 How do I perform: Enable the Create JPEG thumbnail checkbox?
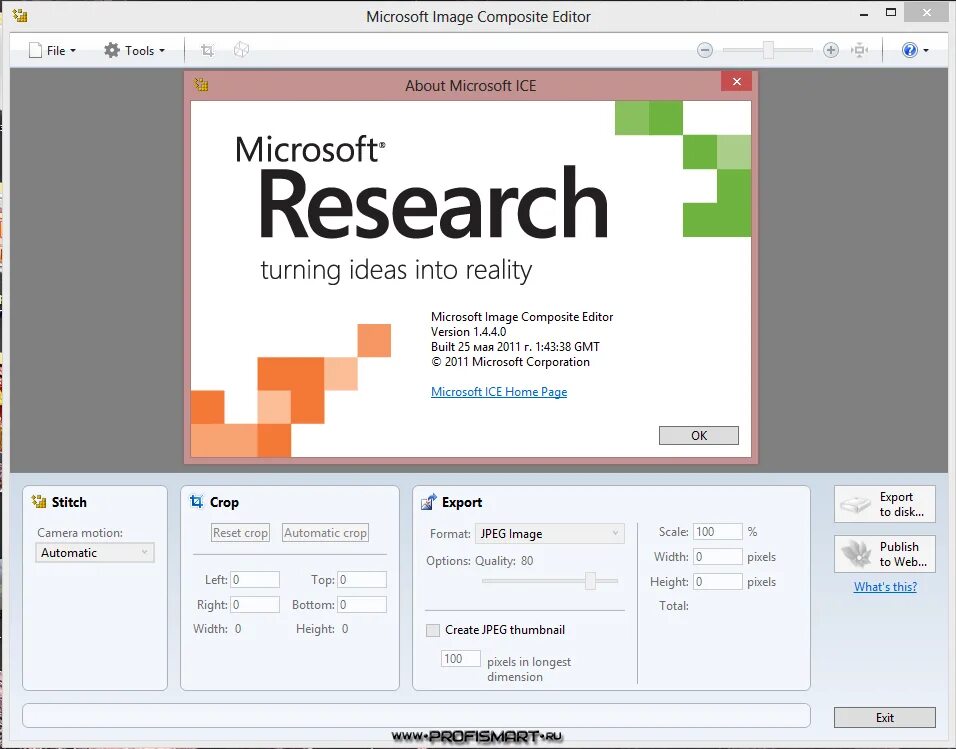point(433,630)
